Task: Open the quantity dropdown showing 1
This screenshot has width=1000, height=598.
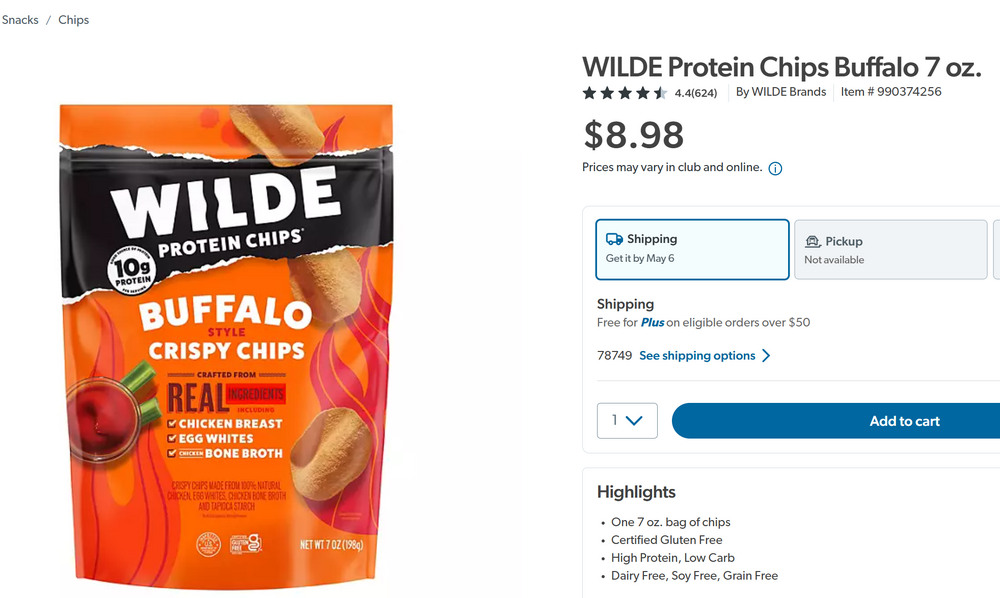Action: pyautogui.click(x=627, y=421)
